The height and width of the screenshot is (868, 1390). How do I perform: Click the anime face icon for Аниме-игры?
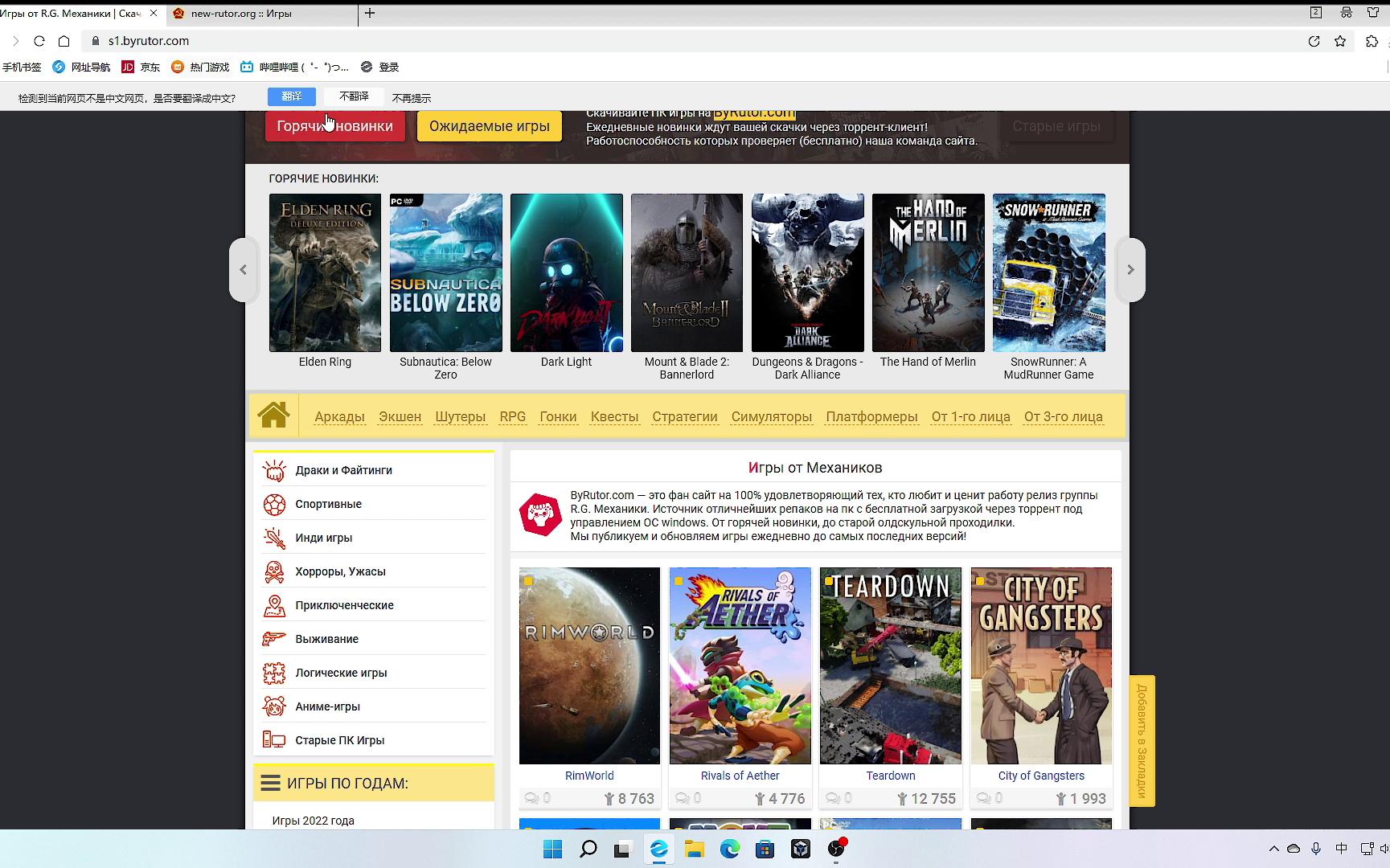[274, 706]
